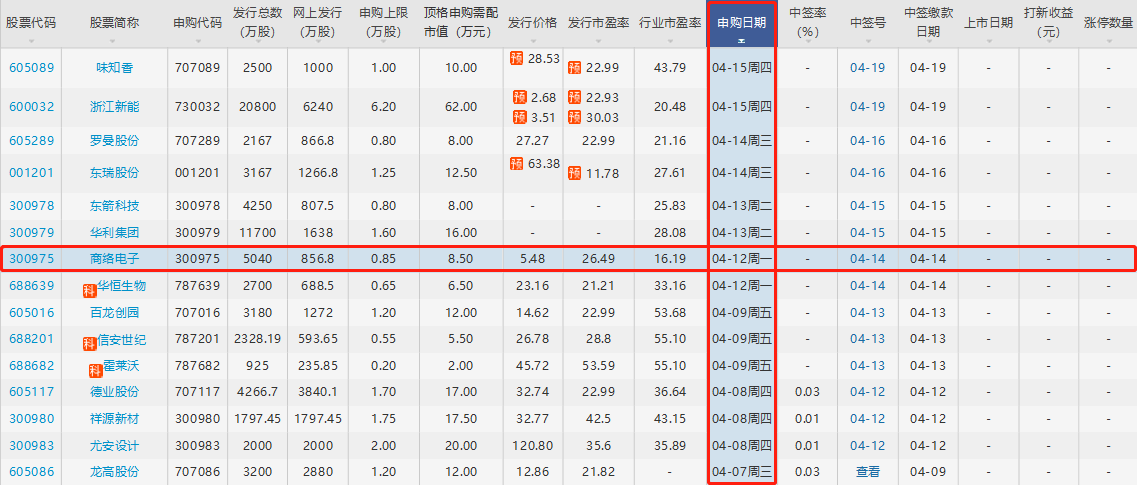Toggle sort on the 申购日期 header
This screenshot has width=1137, height=485.
741,23
